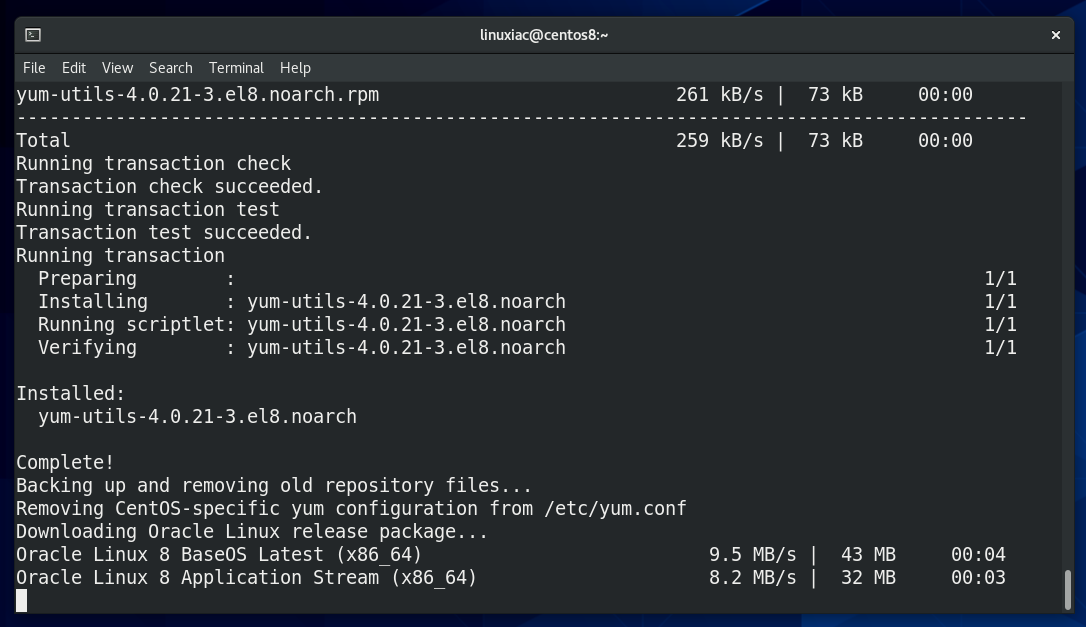Click the "Running scriptlet" step label
This screenshot has width=1086, height=627.
[x=132, y=324]
